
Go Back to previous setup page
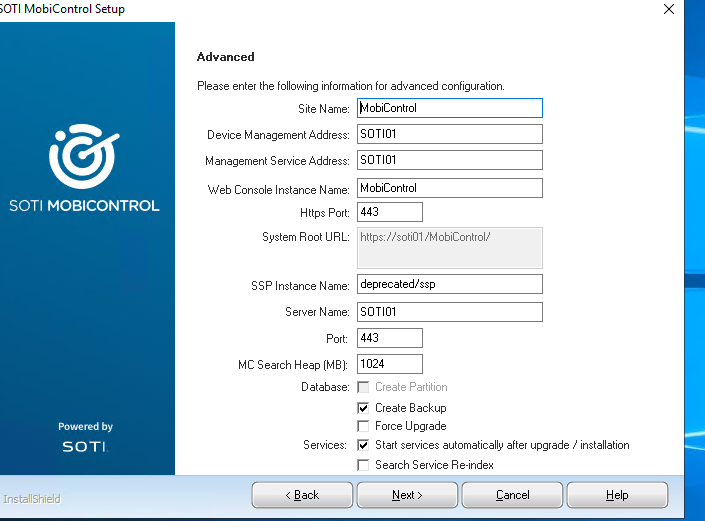point(302,495)
